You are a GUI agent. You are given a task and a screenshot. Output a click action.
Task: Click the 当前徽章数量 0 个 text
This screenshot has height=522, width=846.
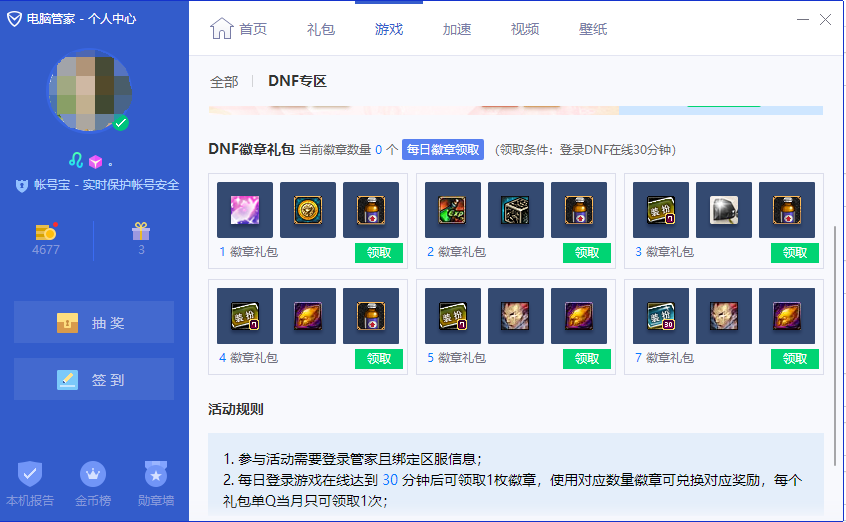pyautogui.click(x=349, y=150)
